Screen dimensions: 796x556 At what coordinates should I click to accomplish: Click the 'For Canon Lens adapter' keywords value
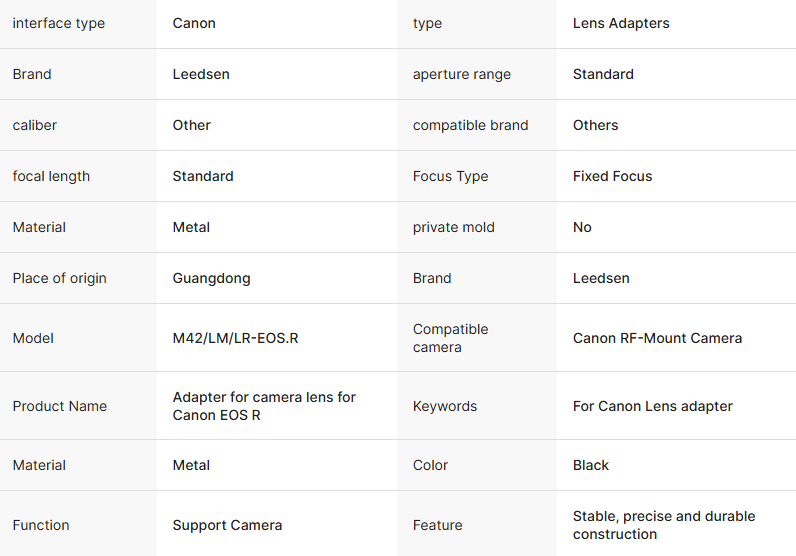pos(652,406)
